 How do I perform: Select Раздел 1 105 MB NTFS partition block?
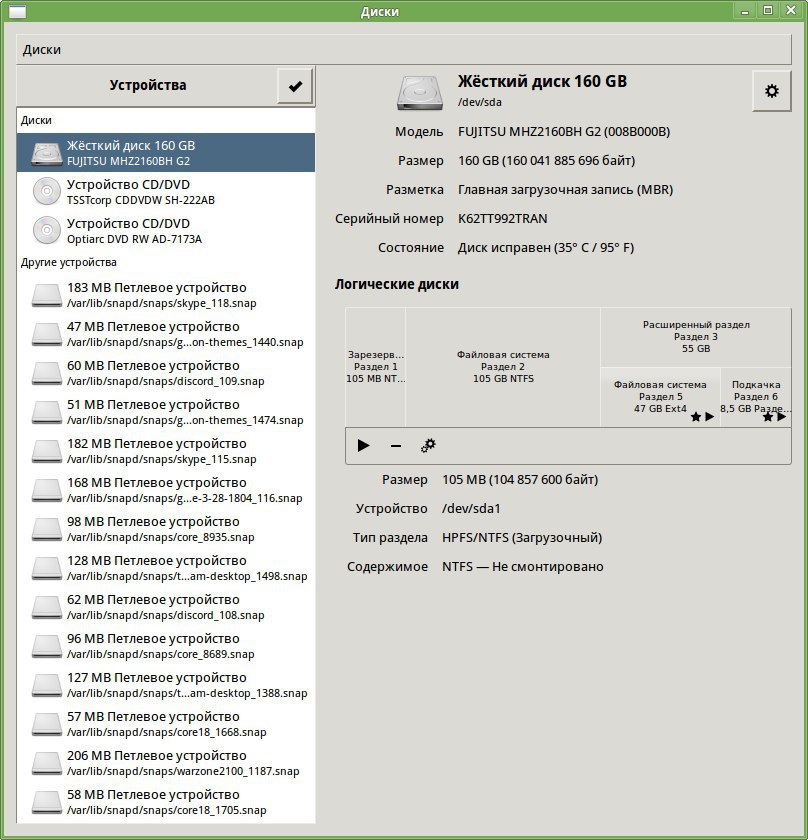tap(375, 367)
